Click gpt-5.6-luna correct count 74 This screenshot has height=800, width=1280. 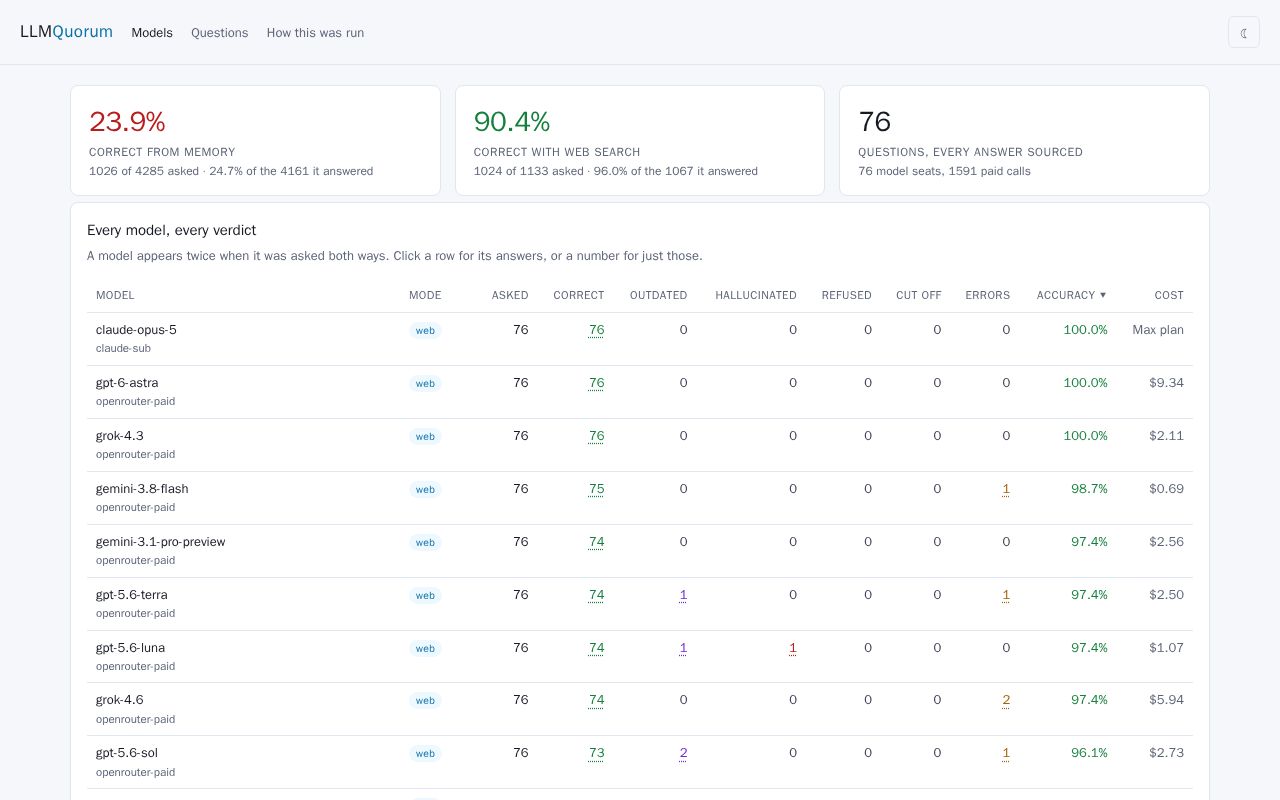(x=596, y=648)
